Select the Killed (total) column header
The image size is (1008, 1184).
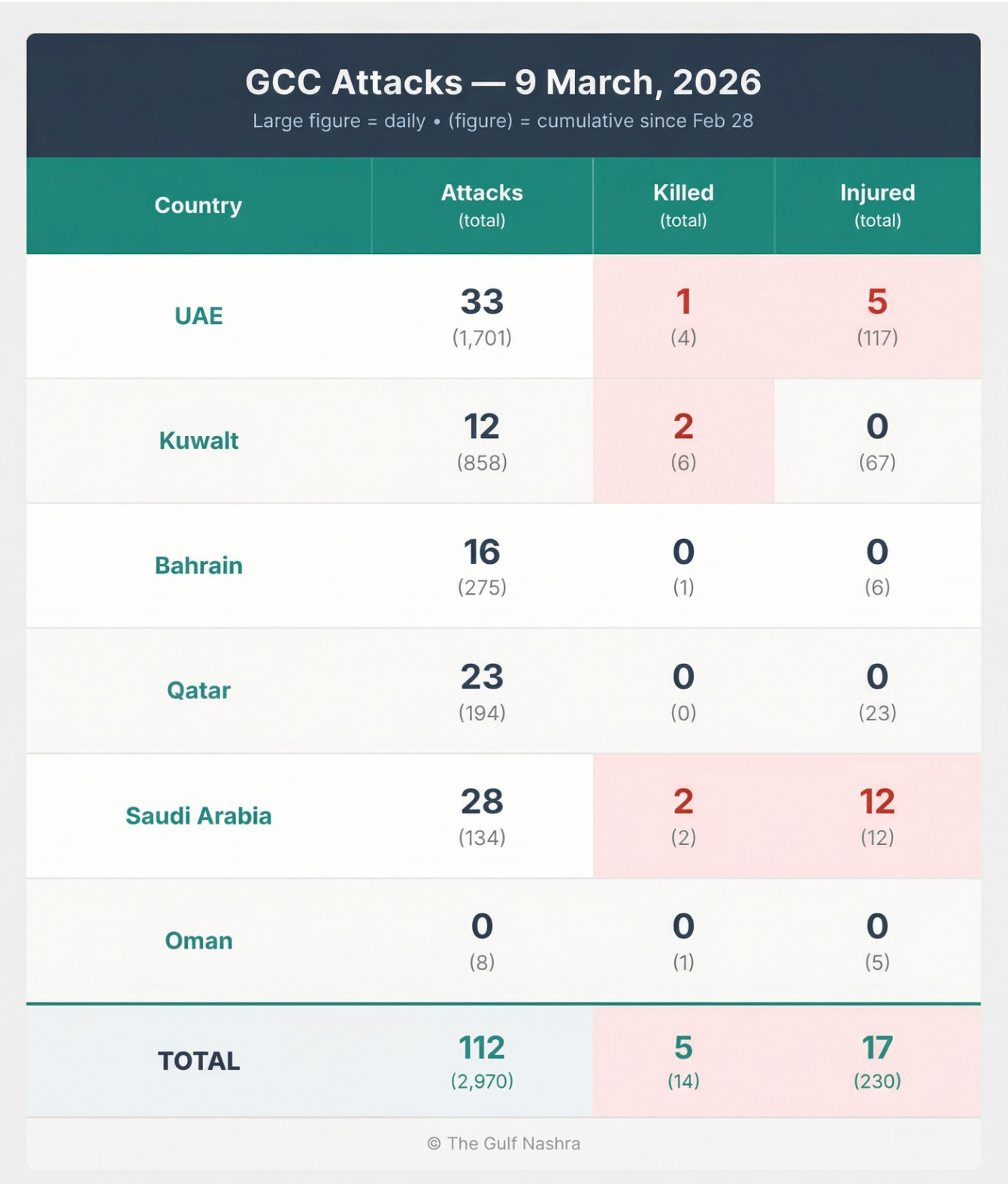pos(683,205)
